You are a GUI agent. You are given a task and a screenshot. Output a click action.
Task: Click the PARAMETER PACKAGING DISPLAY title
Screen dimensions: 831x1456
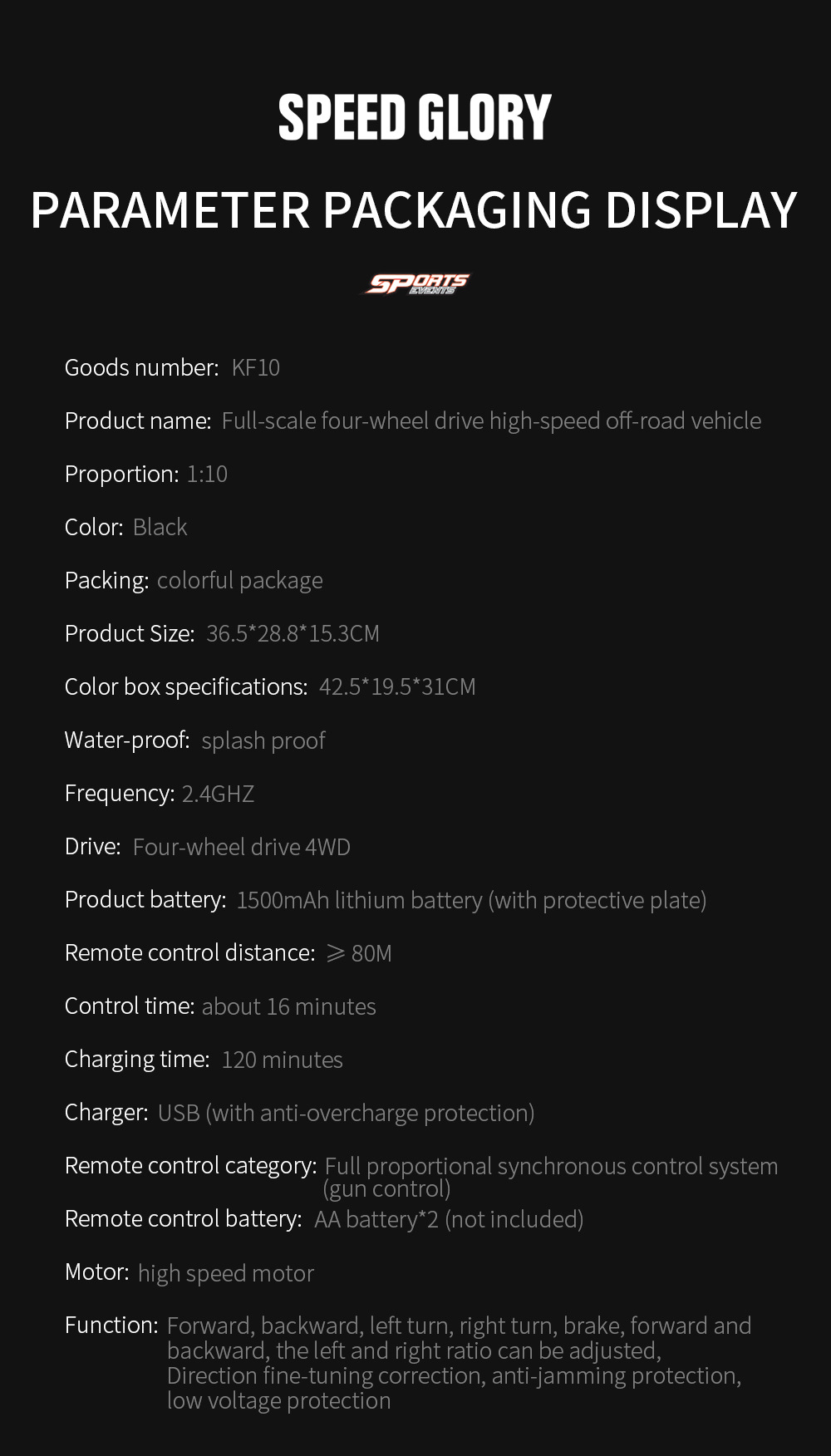point(414,210)
